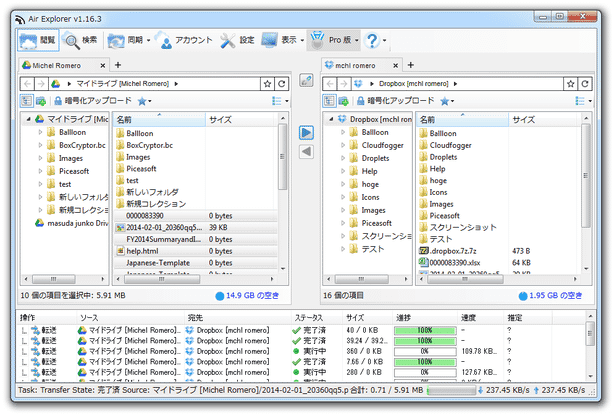Screen dimensions: 614x415
Task: Go back in right pane navigation
Action: tap(330, 83)
